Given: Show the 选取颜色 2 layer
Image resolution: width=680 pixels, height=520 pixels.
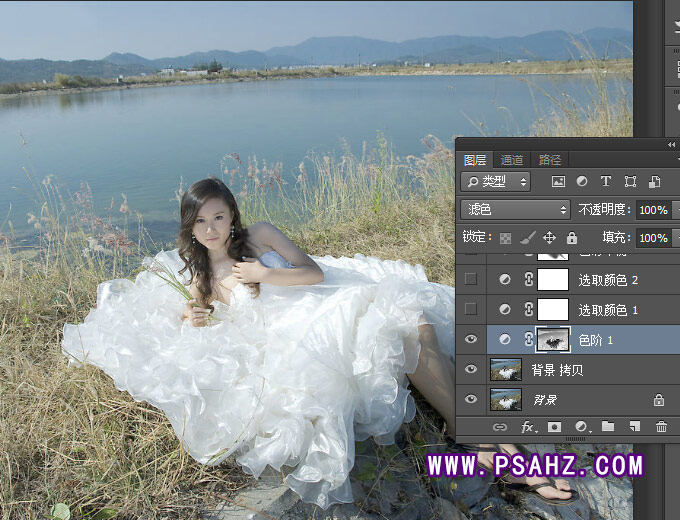Looking at the screenshot, I should (471, 280).
